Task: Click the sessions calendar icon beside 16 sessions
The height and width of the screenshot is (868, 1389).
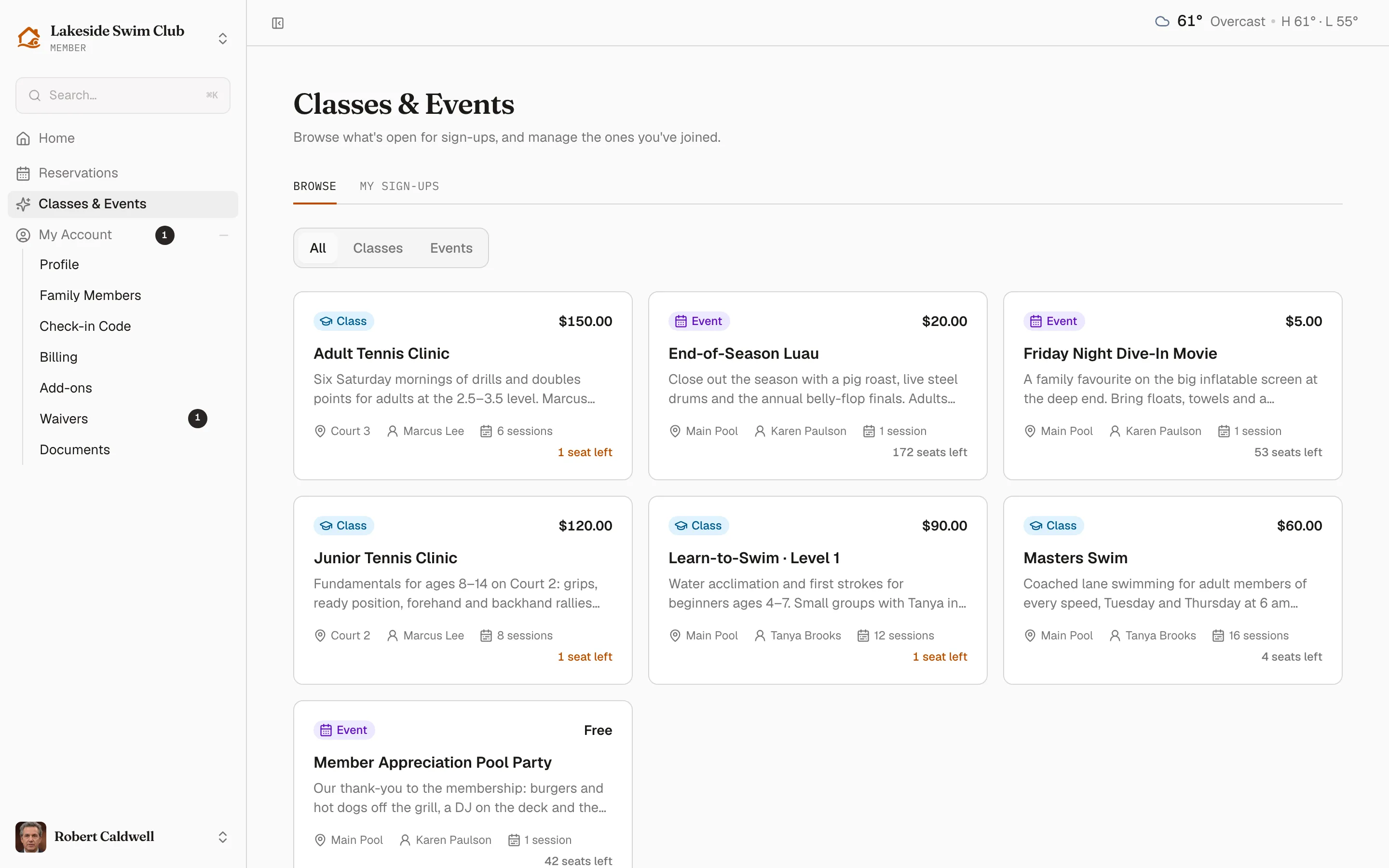Action: [1218, 636]
